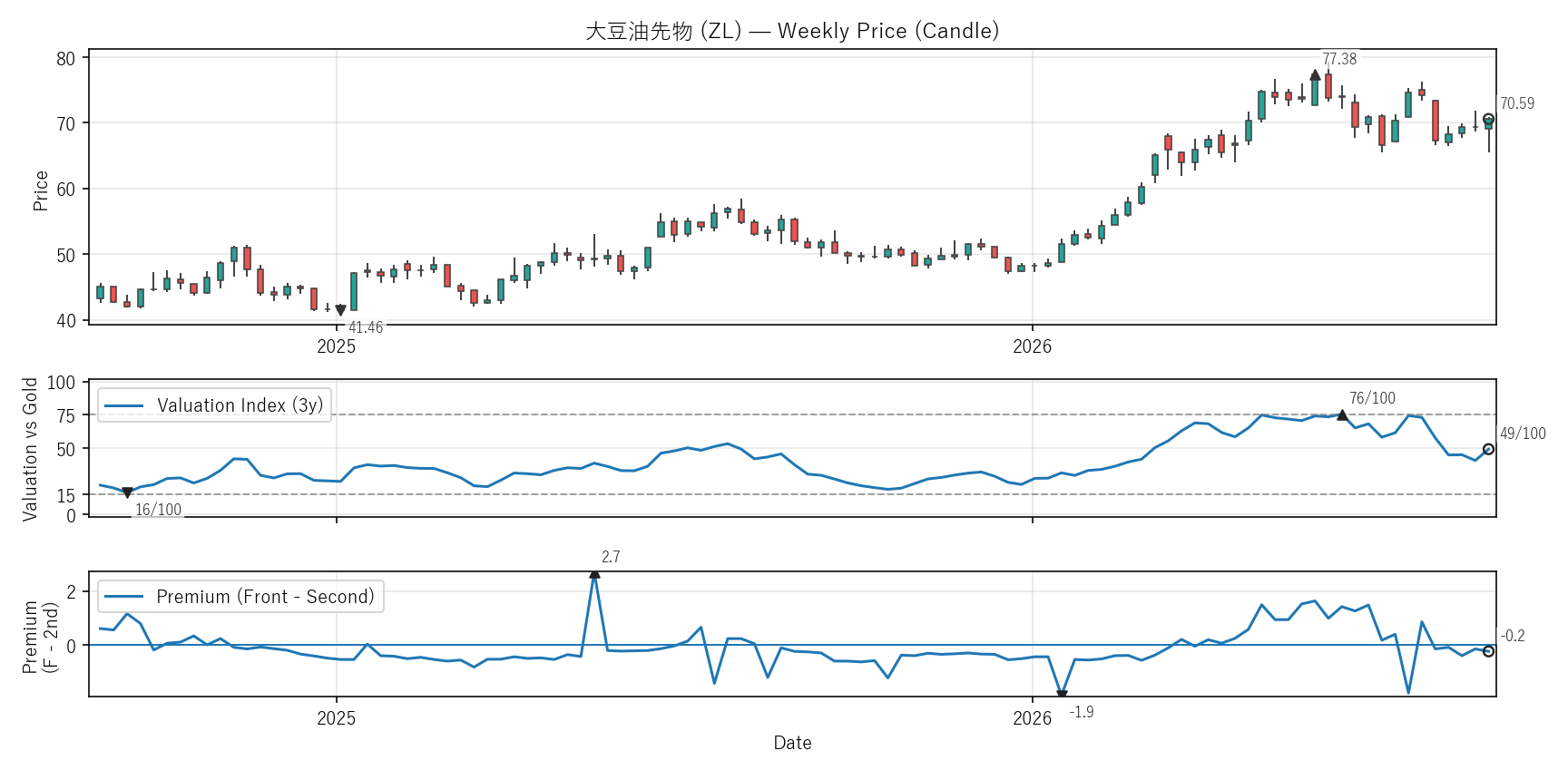Click the 2.7 premium peak label
The image size is (1568, 770).
click(611, 557)
